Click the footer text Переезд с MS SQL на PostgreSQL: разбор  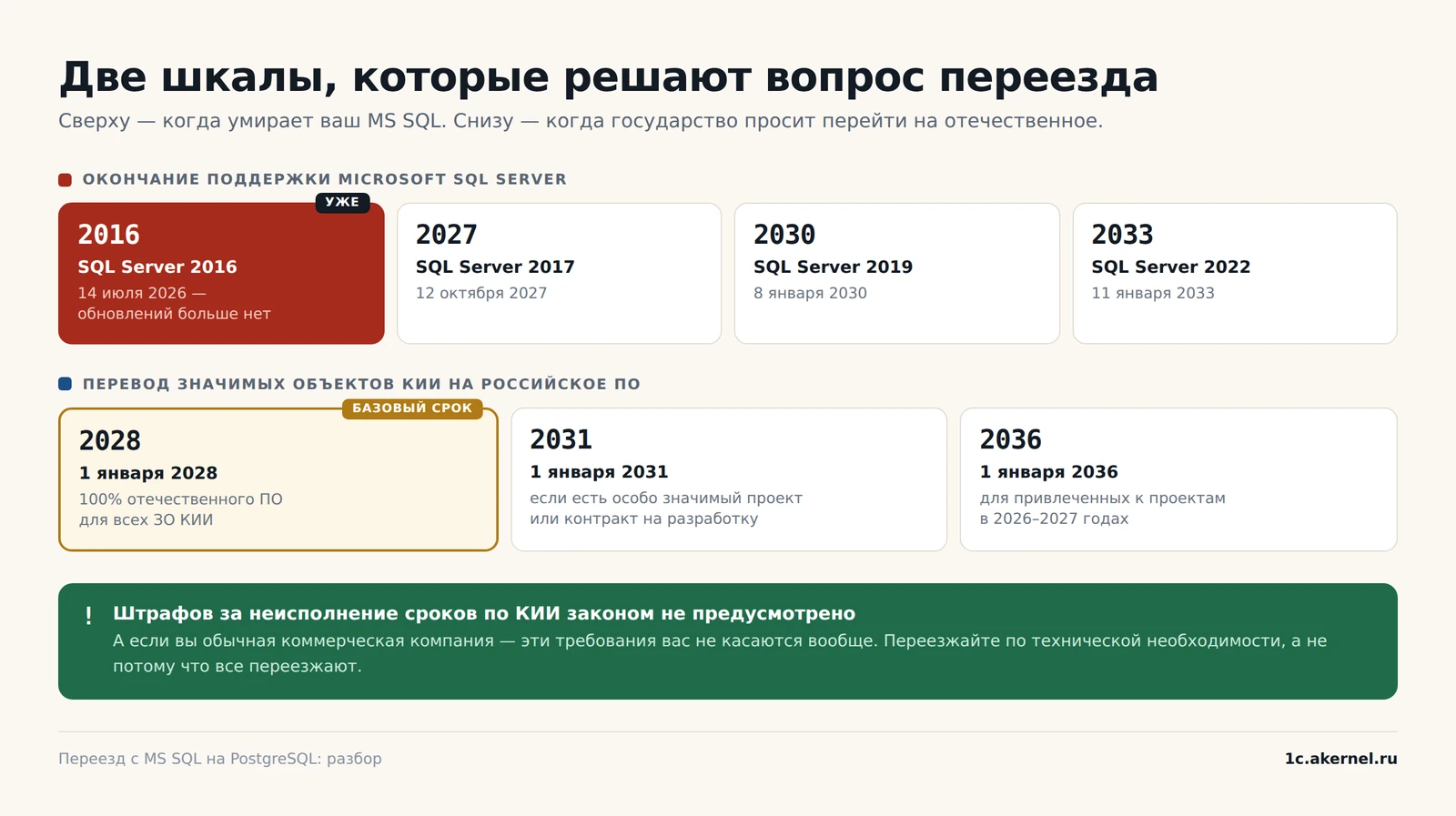(220, 759)
